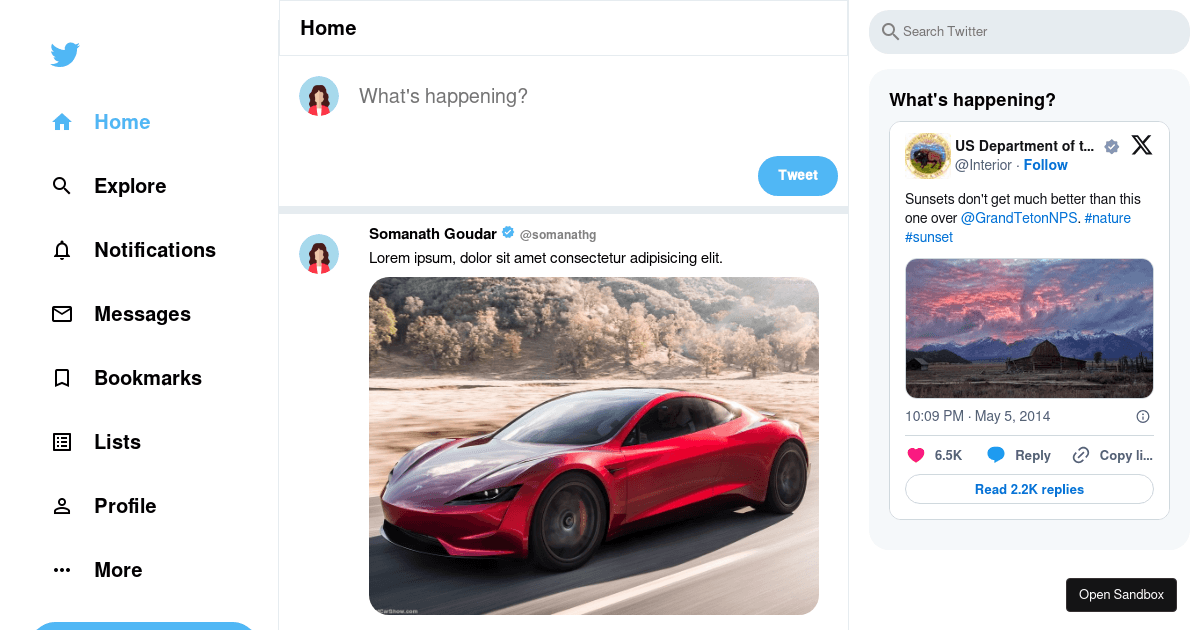
Task: Follow the US Department of the Interior account
Action: [1045, 165]
